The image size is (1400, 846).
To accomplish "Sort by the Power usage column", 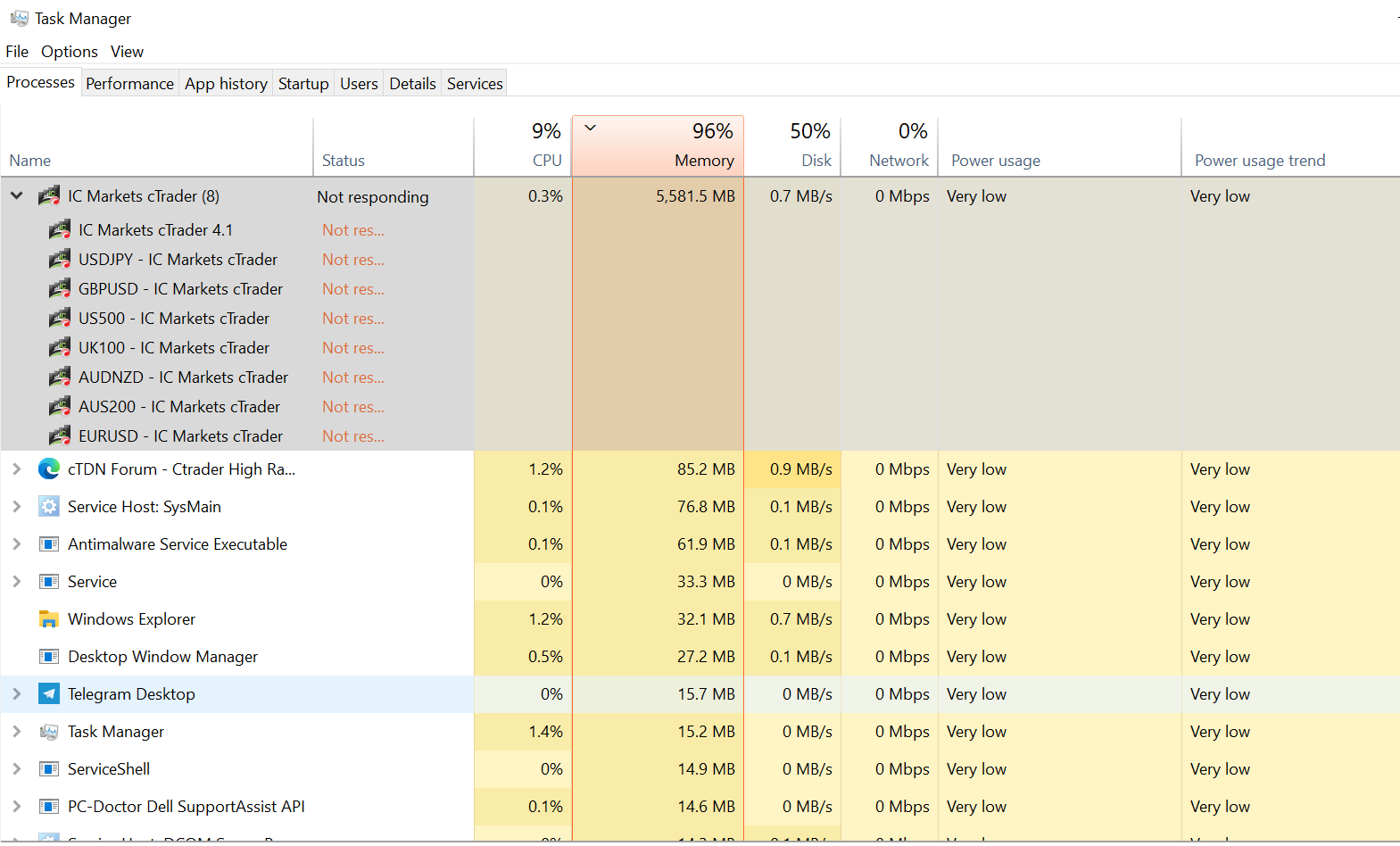I will click(1059, 147).
